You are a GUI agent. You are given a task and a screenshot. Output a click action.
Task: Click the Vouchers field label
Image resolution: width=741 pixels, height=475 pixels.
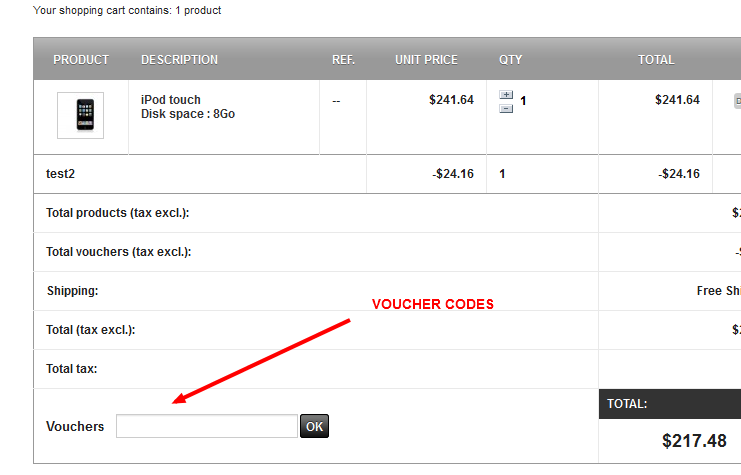[x=75, y=427]
